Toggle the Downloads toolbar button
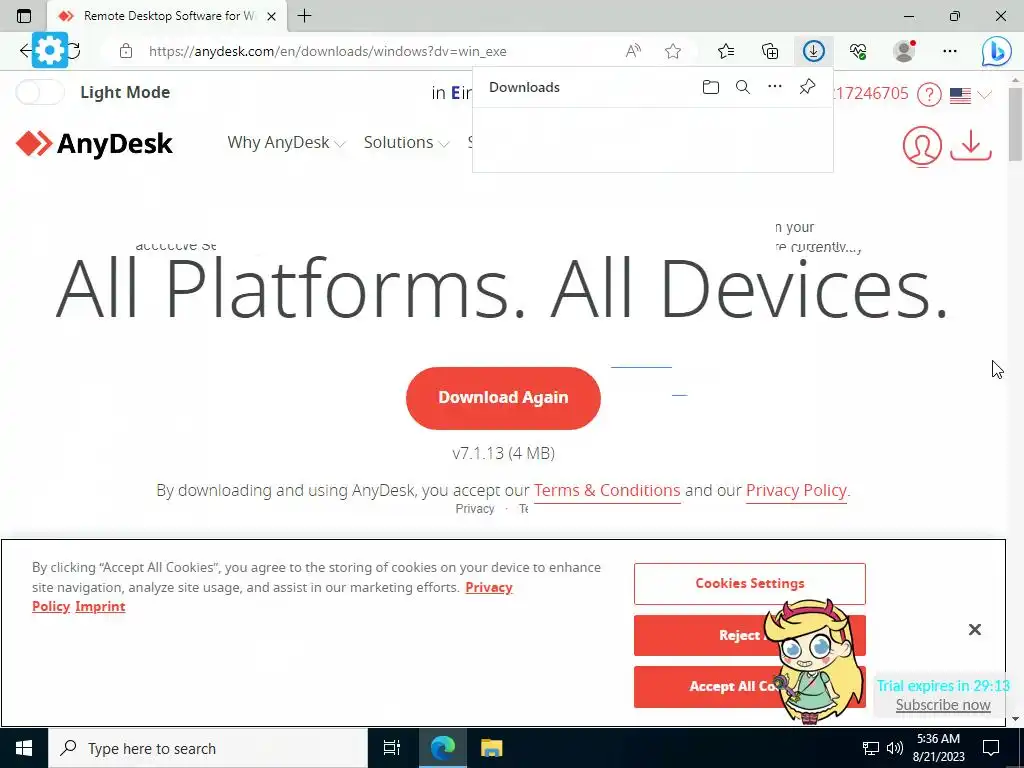Image resolution: width=1024 pixels, height=768 pixels. click(814, 51)
